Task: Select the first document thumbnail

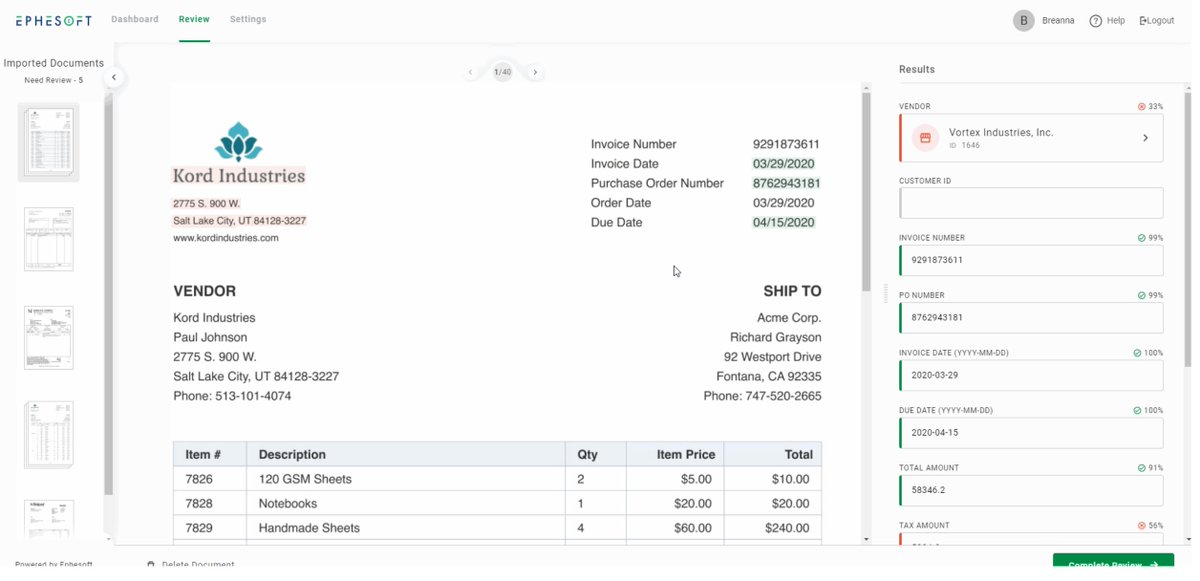Action: click(48, 142)
